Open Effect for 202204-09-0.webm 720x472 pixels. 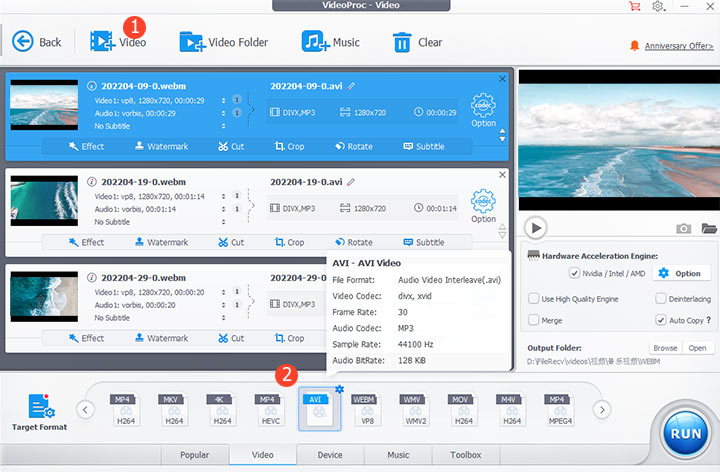pyautogui.click(x=86, y=146)
